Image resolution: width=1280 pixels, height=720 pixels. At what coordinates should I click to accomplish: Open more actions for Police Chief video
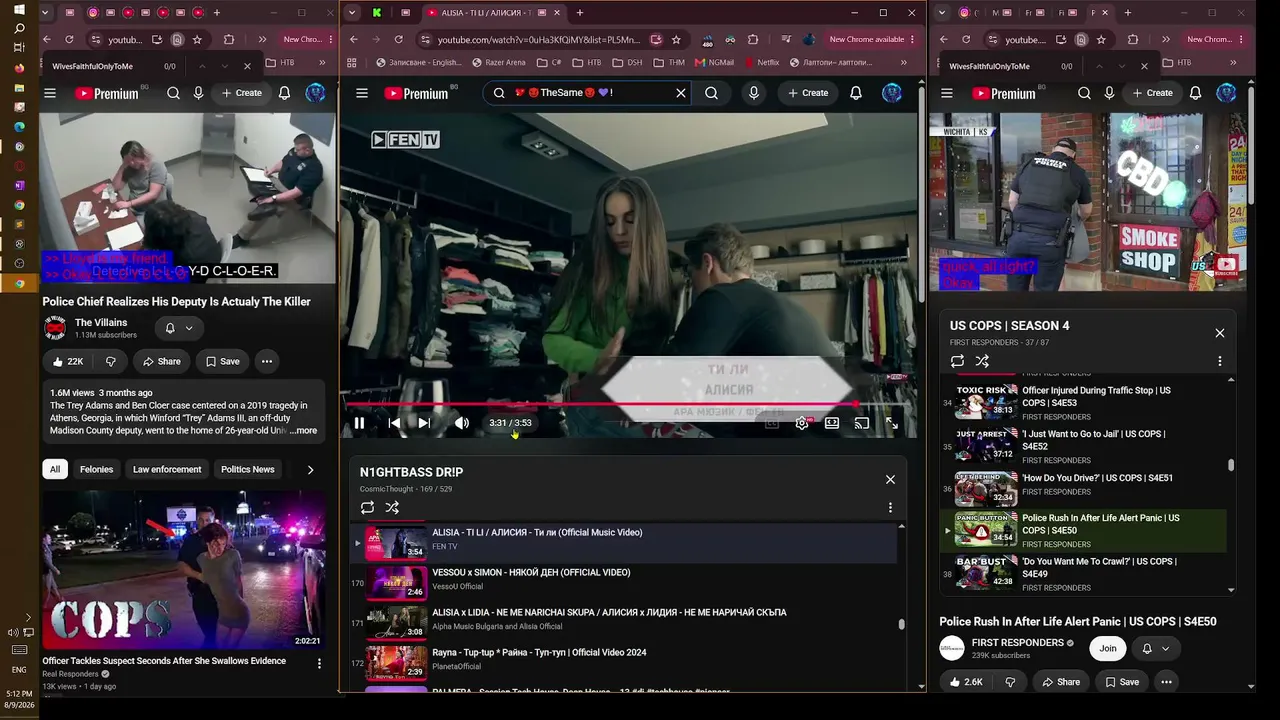point(266,361)
